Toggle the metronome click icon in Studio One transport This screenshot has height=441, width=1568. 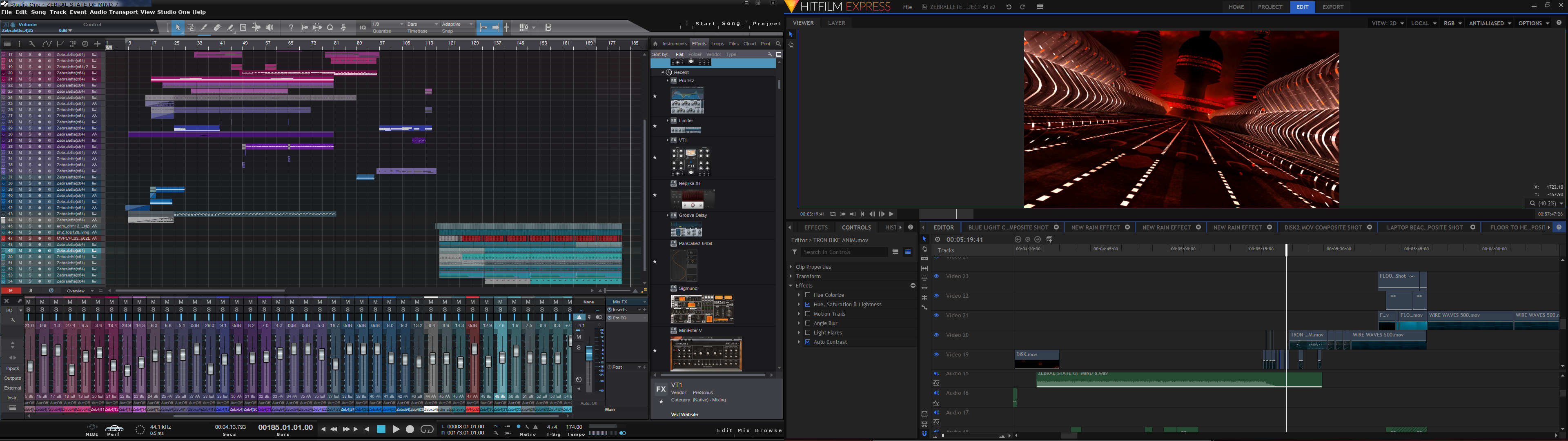coord(536,427)
